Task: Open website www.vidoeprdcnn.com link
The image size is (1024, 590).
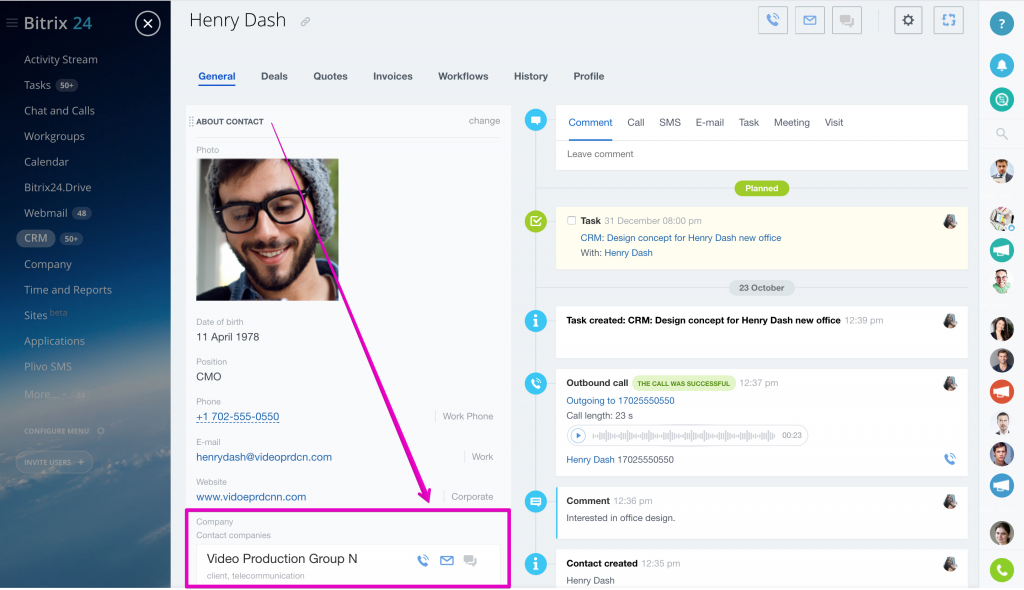Action: [251, 497]
